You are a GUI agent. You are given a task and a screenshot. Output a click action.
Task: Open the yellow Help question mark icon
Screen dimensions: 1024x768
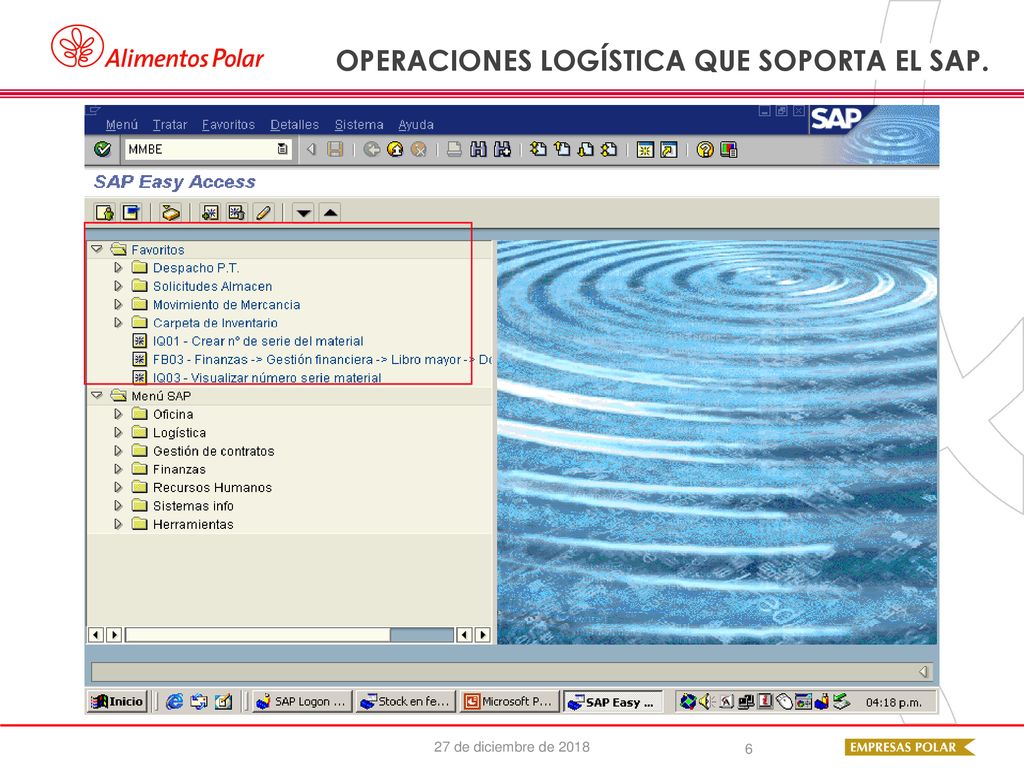pyautogui.click(x=705, y=150)
